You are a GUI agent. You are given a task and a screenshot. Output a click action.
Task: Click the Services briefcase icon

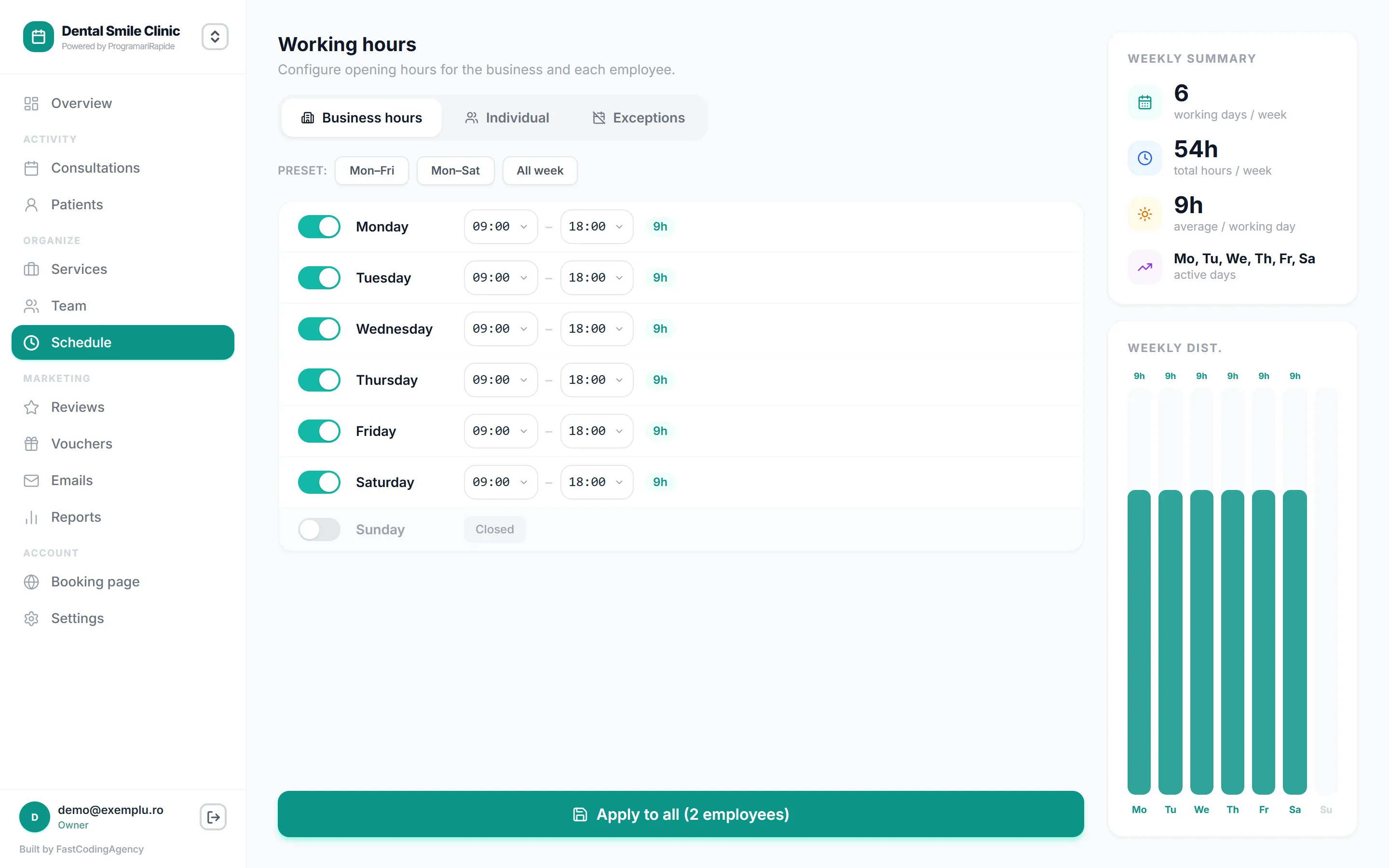click(x=31, y=269)
